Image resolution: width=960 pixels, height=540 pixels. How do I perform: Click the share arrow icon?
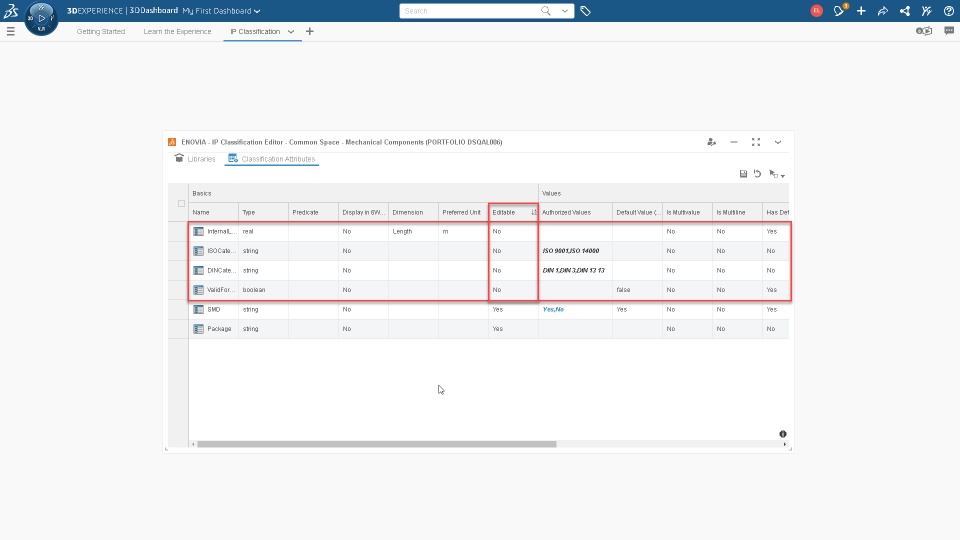point(883,10)
